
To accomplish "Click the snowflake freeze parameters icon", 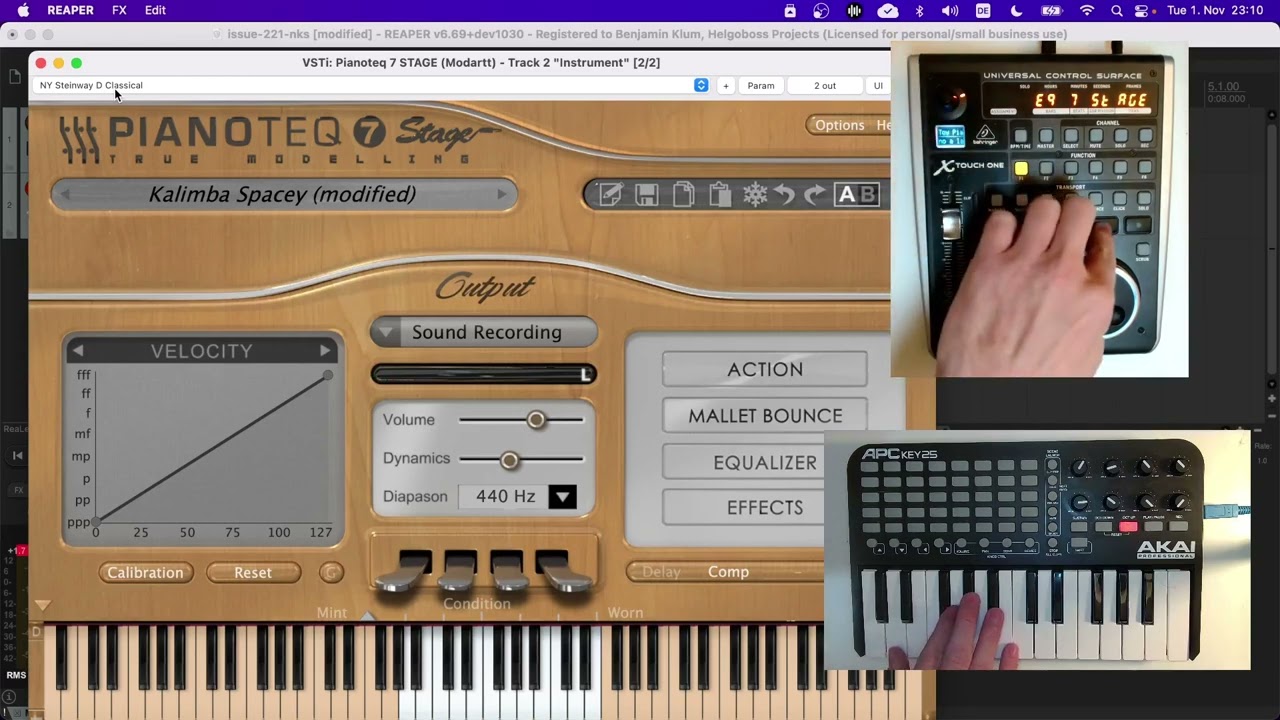I will [755, 195].
